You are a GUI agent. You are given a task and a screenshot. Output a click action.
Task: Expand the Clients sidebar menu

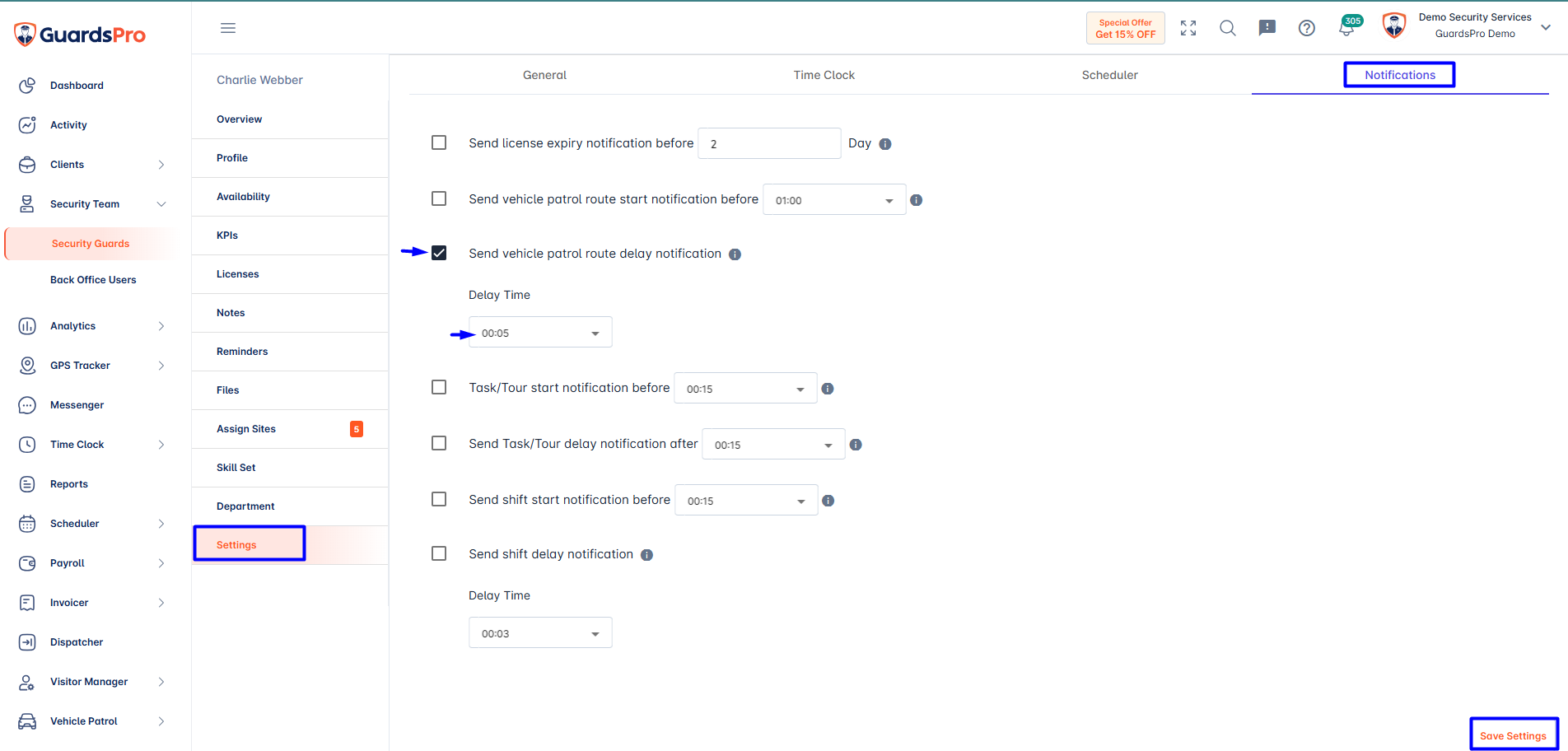[x=91, y=165]
